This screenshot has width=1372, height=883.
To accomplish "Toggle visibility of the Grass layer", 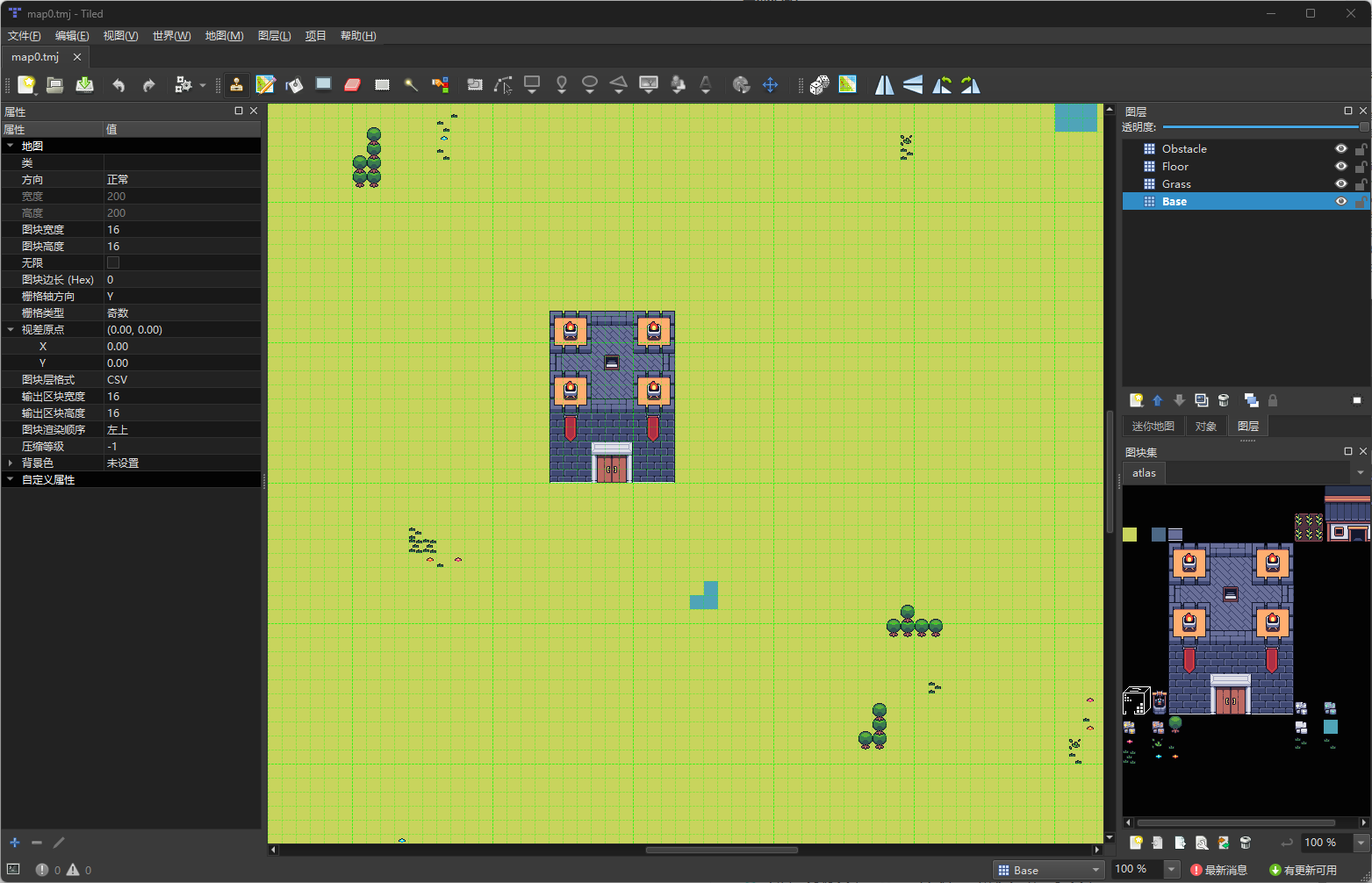I will pyautogui.click(x=1340, y=183).
